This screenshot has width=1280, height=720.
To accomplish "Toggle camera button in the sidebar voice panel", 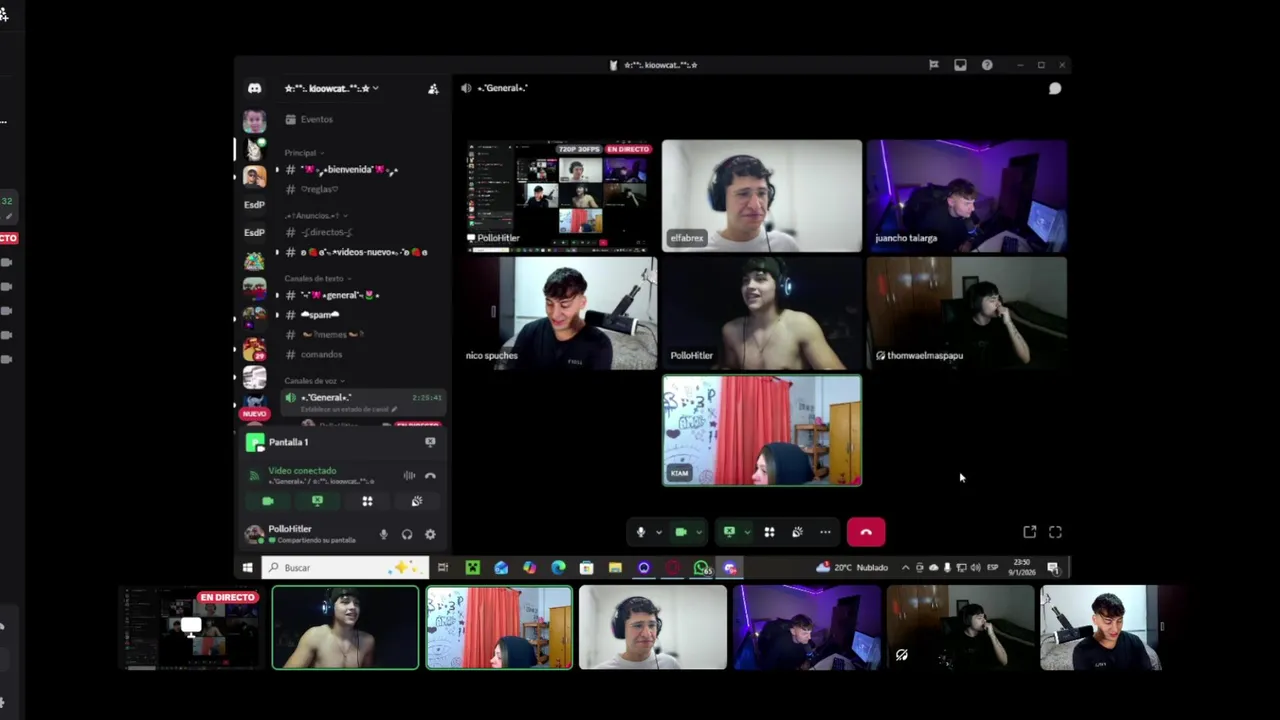I will point(268,501).
